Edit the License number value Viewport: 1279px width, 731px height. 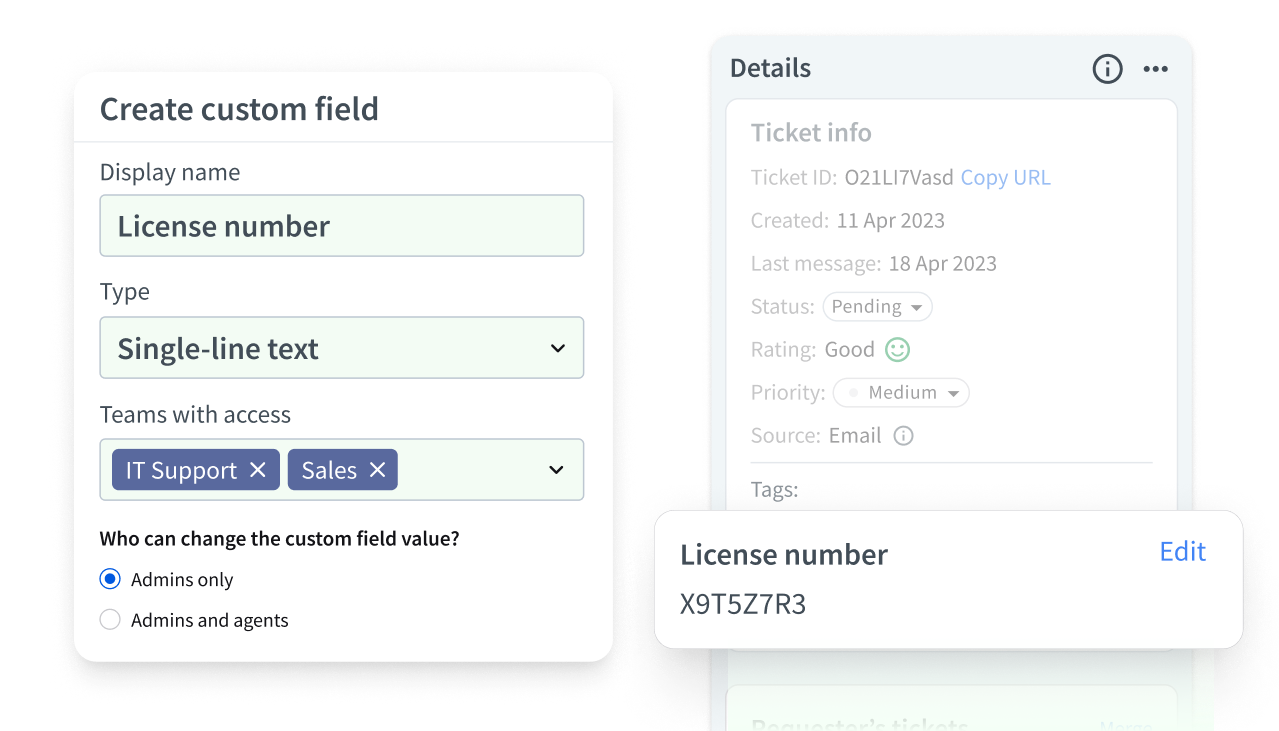[1182, 551]
